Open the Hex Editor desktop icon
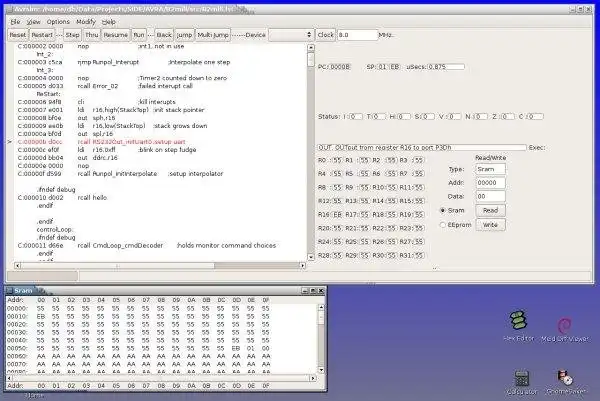Viewport: 600px width, 401px height. pos(518,326)
